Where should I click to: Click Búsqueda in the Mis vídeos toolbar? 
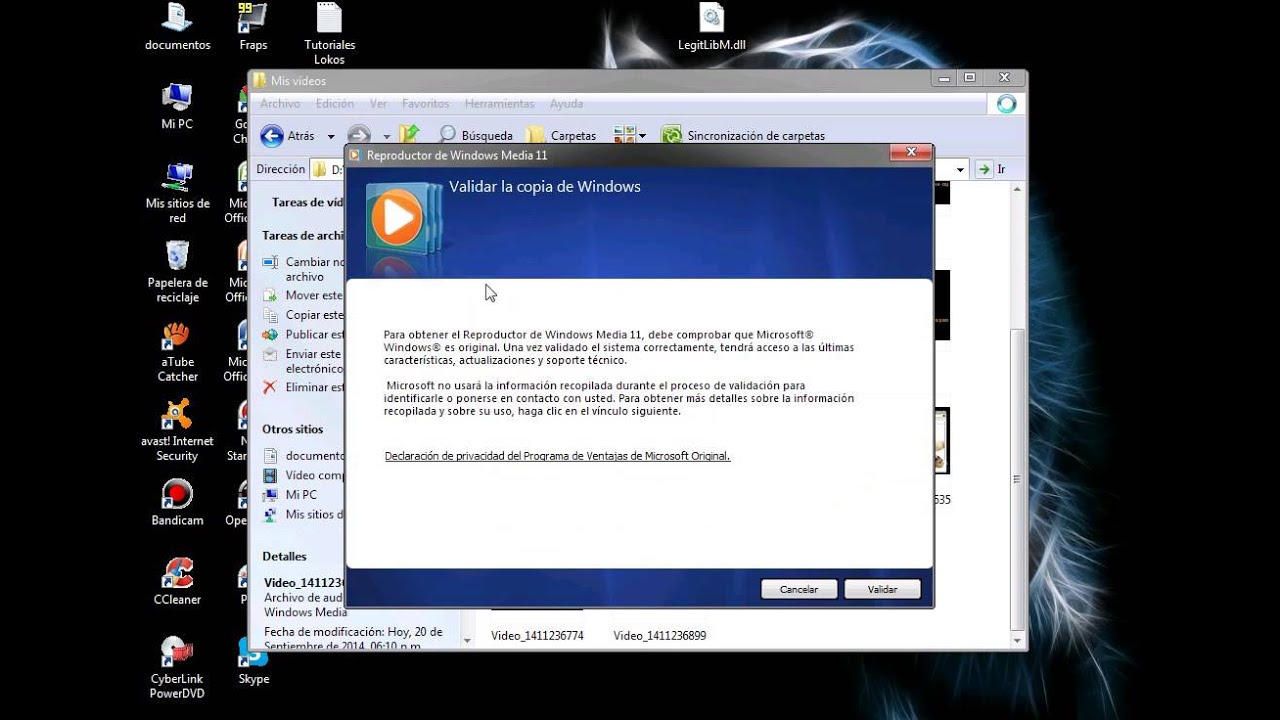475,135
